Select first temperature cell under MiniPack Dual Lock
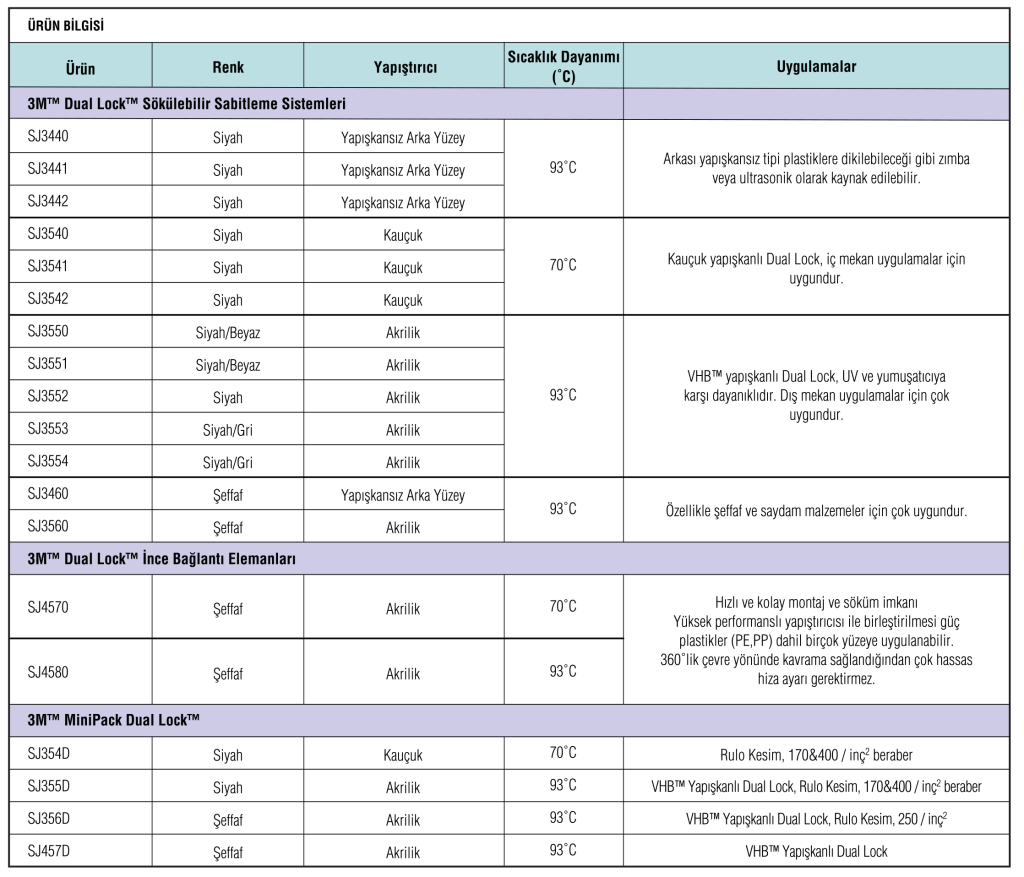Screen dimensions: 1024x877 coord(563,755)
